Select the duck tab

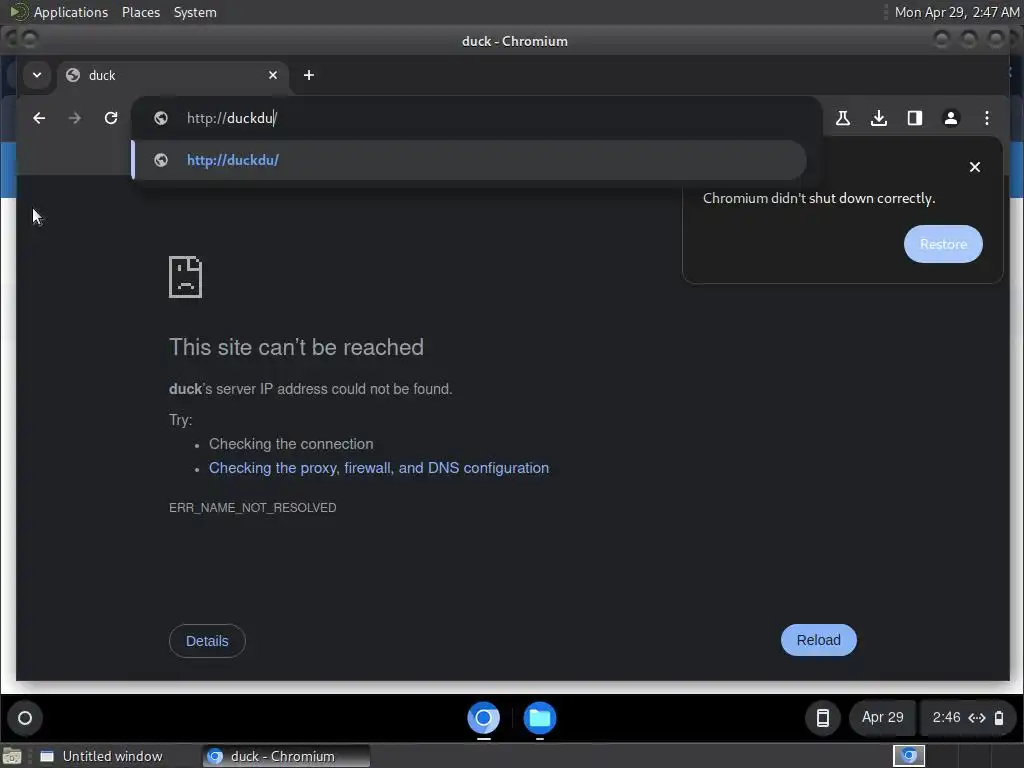tap(172, 75)
